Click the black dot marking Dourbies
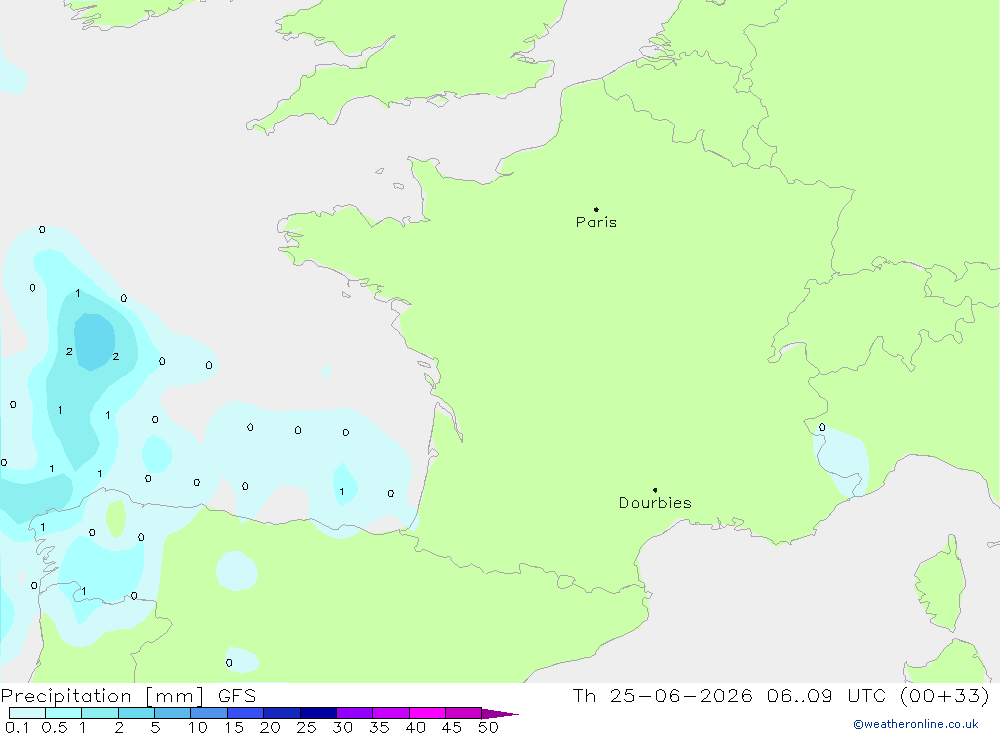 [x=655, y=490]
